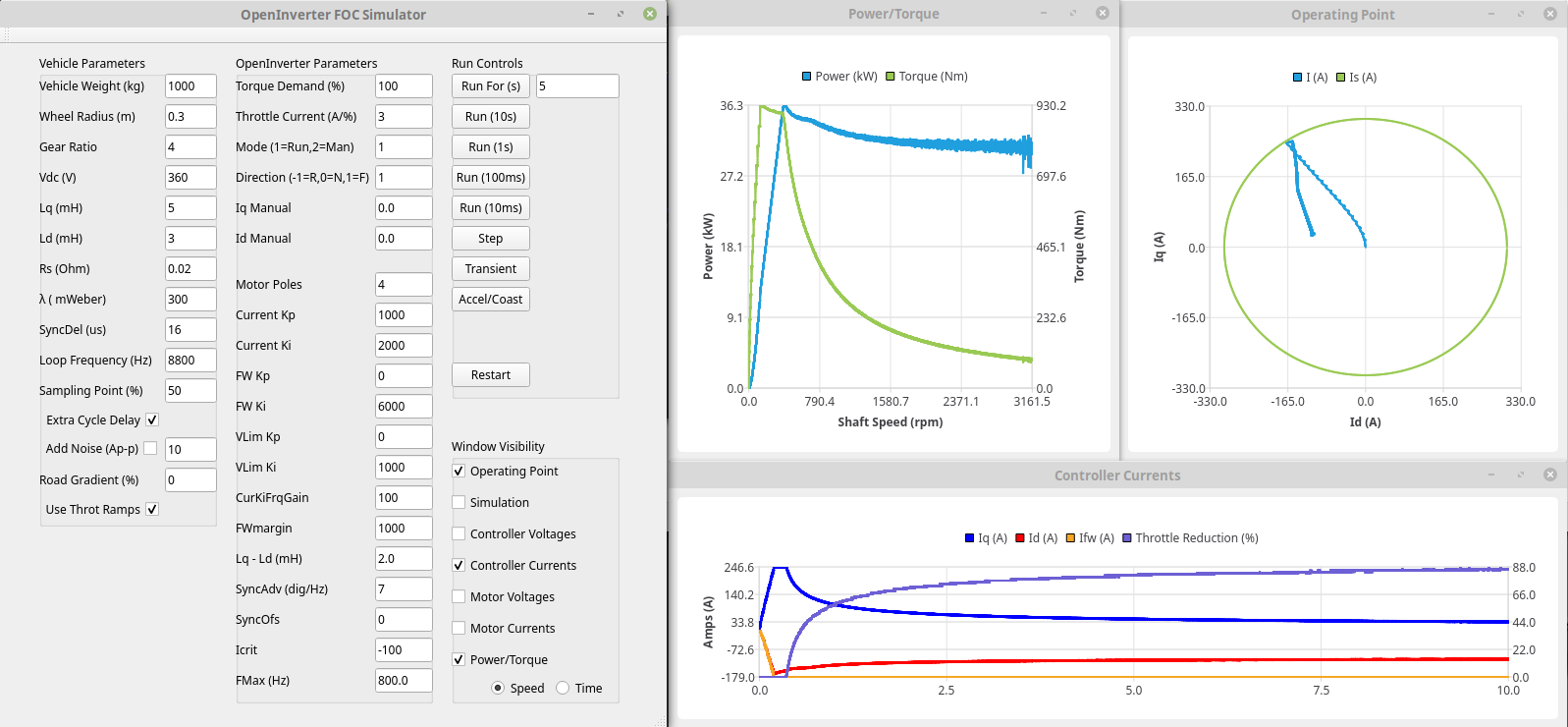Enable Motor Voltages window visibility
This screenshot has width=1568, height=727.
459,596
